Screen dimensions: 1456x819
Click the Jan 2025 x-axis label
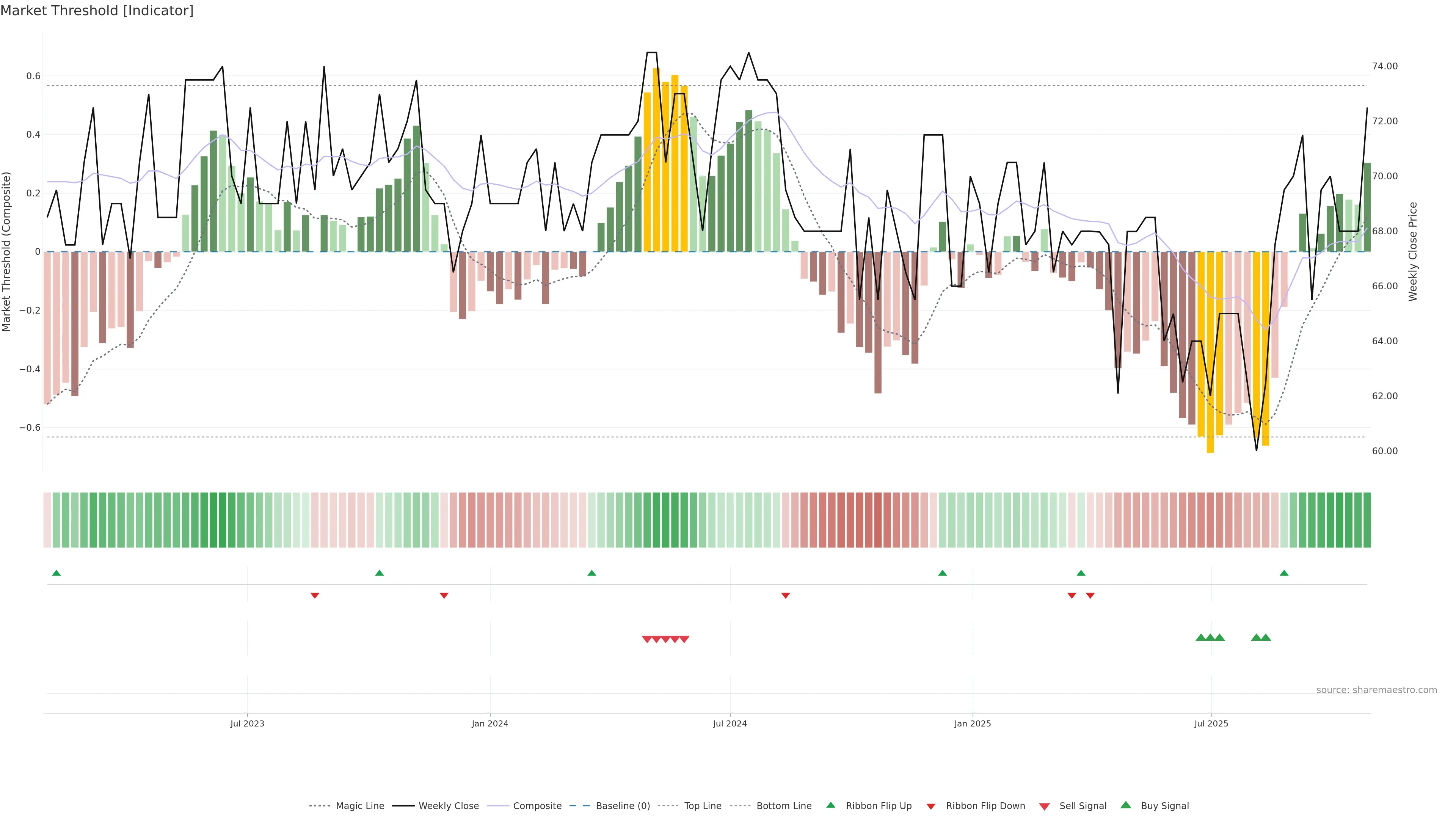coord(972,723)
